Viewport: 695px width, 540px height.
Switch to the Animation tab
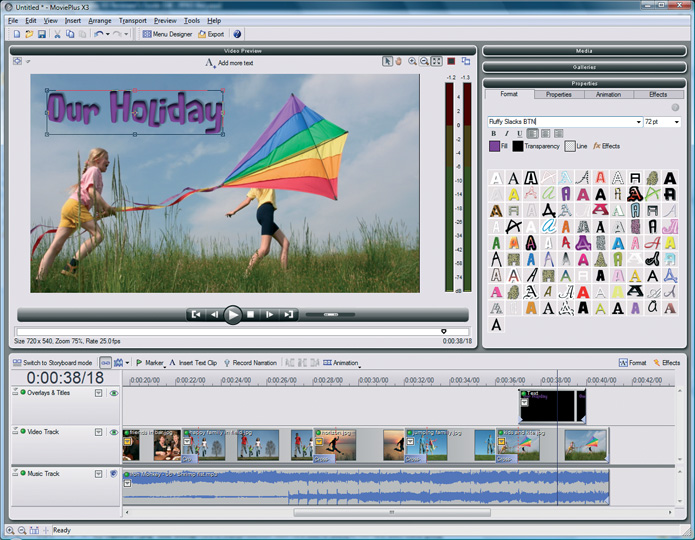coord(608,94)
